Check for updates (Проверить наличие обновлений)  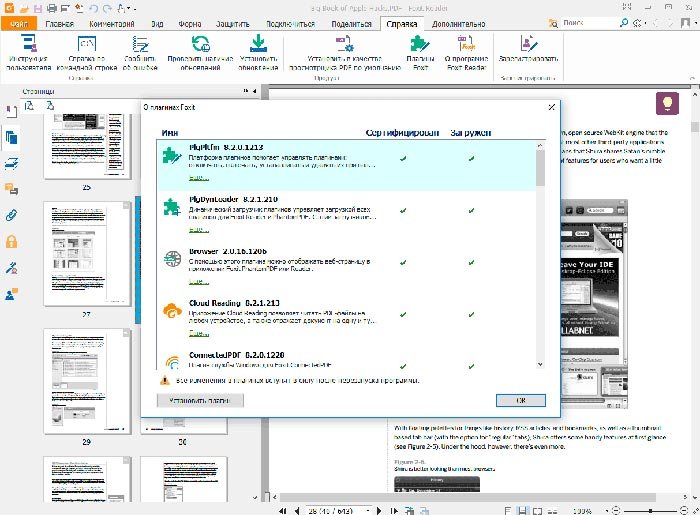pos(200,53)
